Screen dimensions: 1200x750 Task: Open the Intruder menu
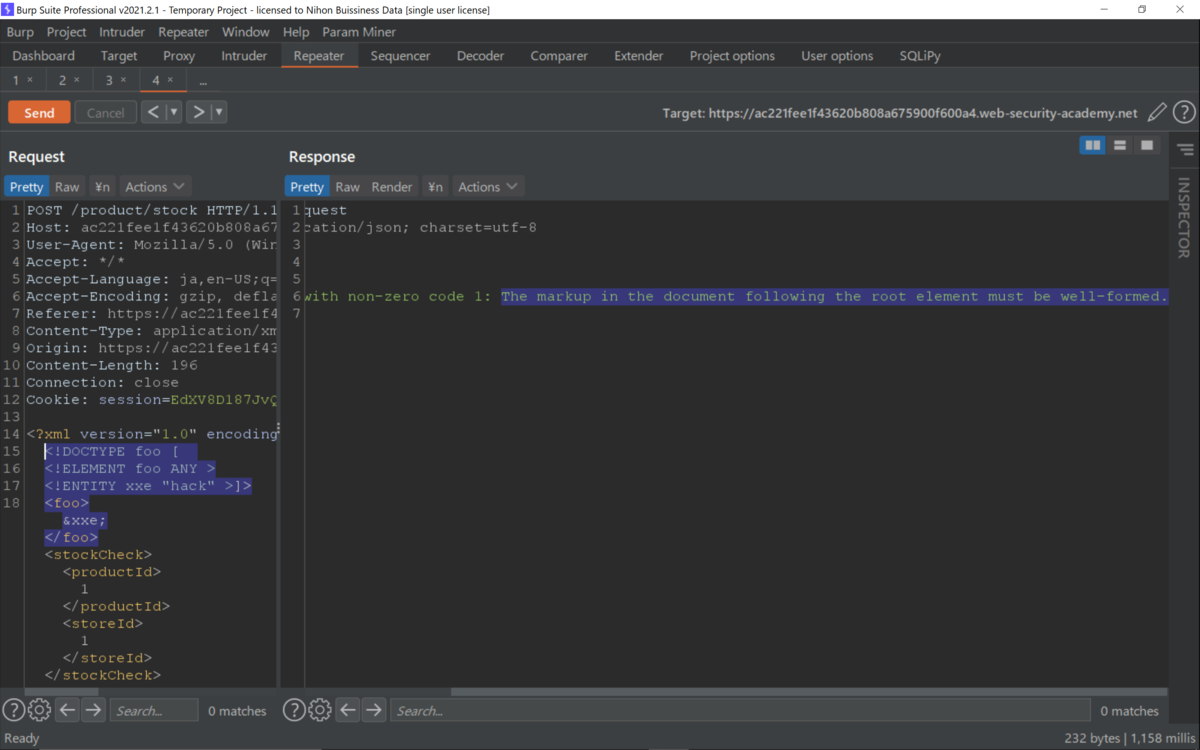click(122, 32)
